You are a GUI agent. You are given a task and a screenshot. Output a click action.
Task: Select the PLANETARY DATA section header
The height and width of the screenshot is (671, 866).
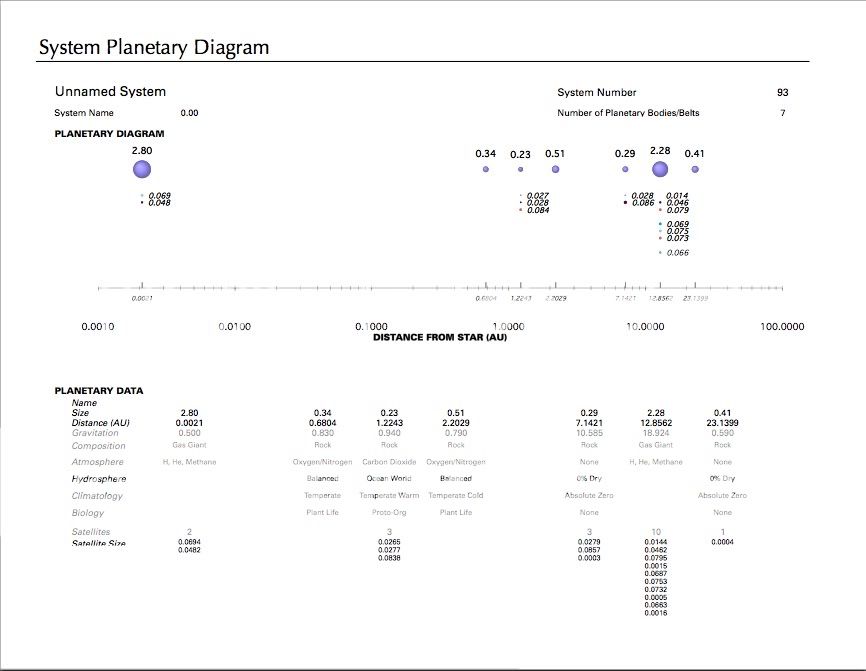(99, 390)
